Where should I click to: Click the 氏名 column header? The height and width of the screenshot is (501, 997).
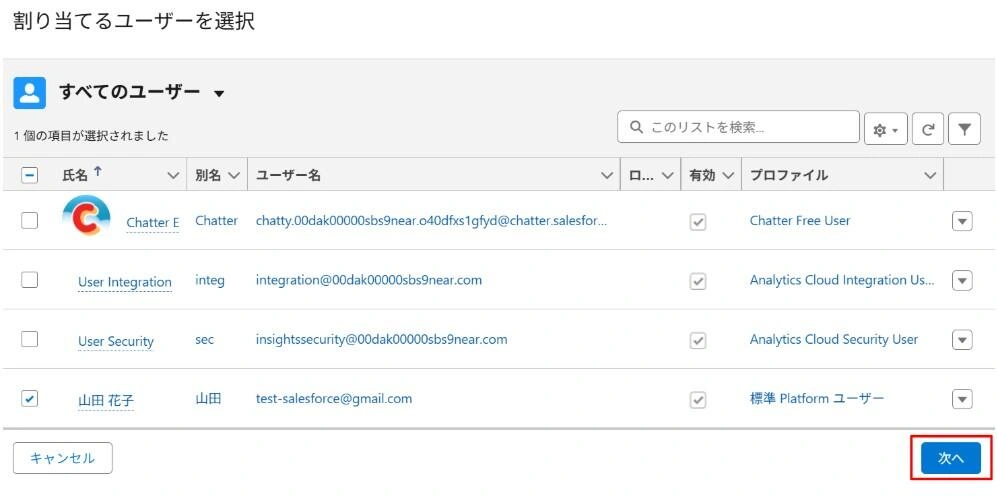click(75, 175)
